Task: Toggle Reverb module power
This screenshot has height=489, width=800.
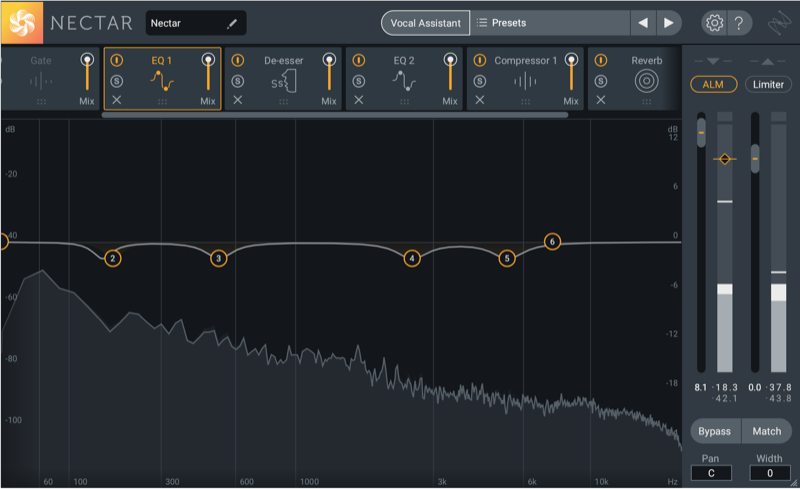Action: (x=601, y=60)
